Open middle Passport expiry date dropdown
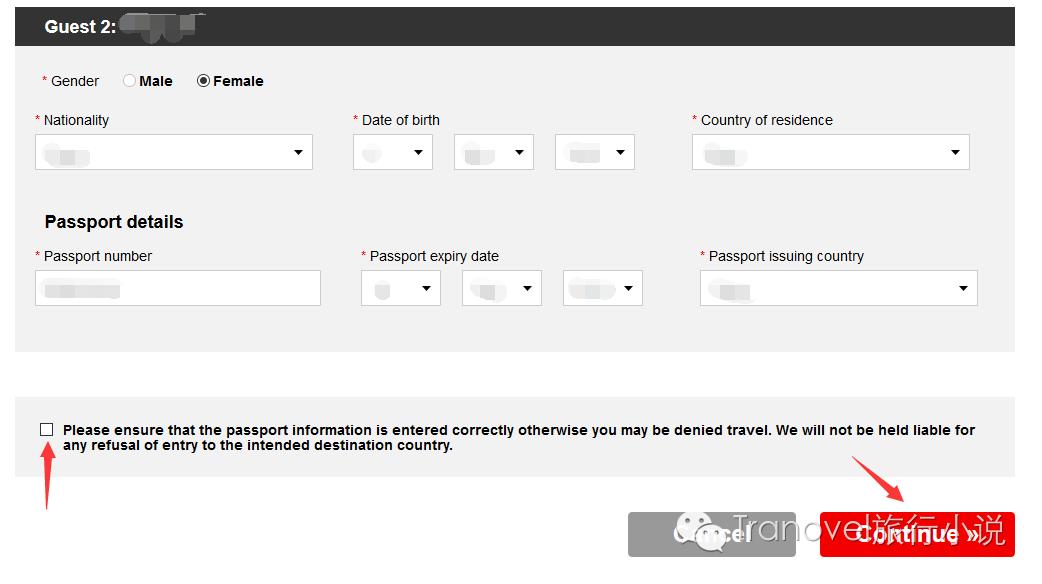This screenshot has width=1042, height=584. click(502, 289)
